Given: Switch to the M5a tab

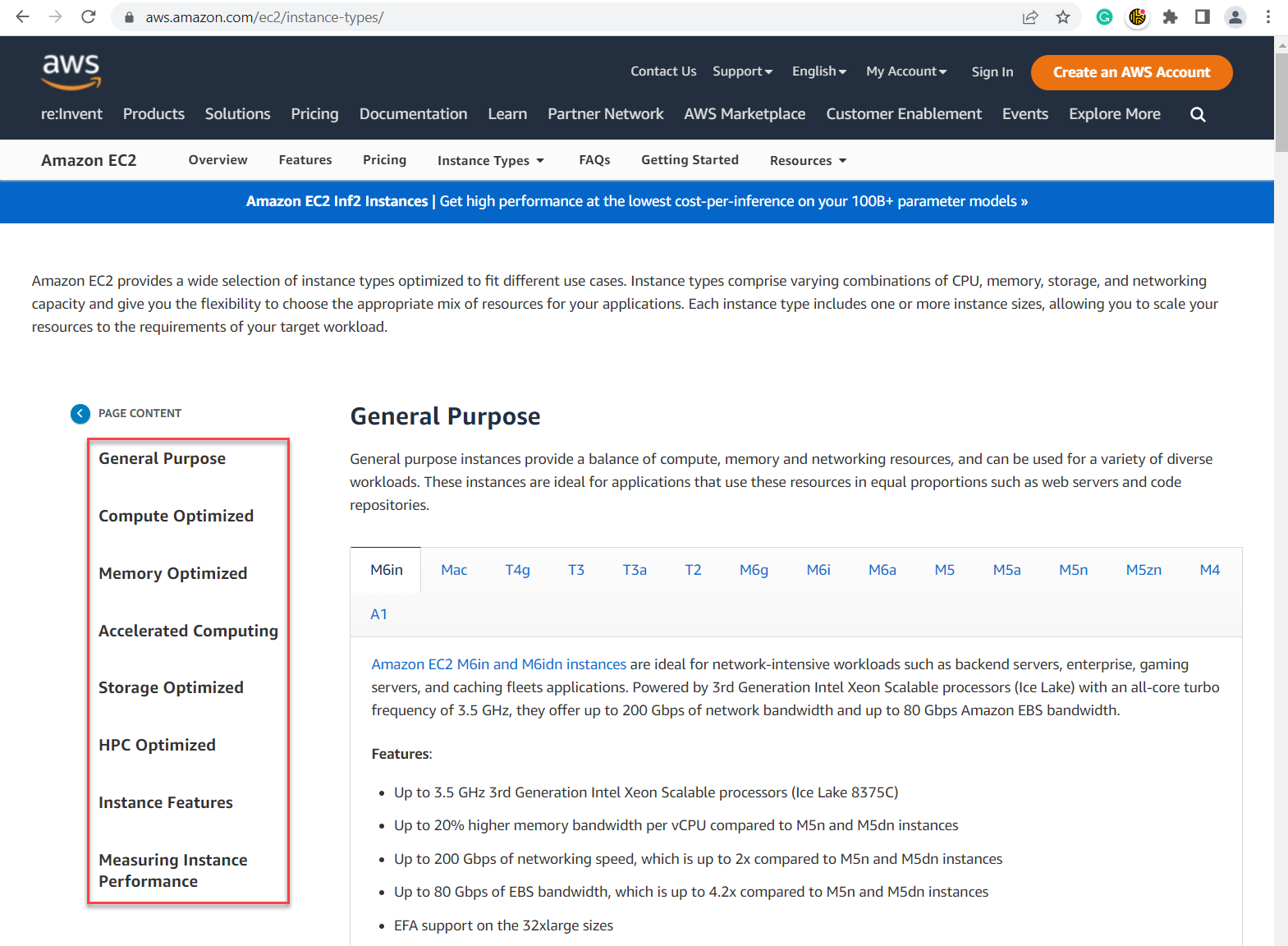Looking at the screenshot, I should pyautogui.click(x=1007, y=570).
